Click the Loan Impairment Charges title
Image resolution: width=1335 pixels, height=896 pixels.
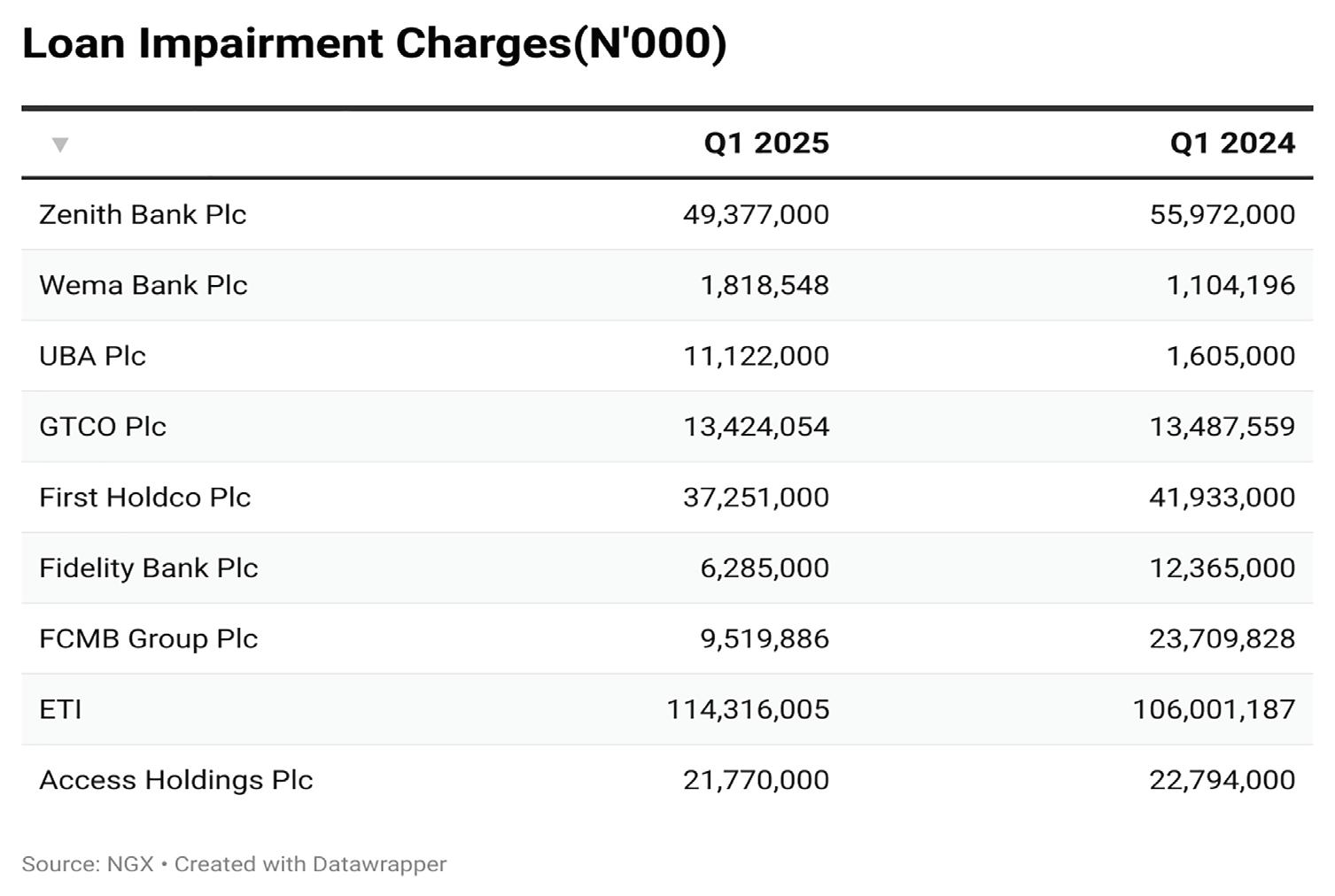(x=374, y=42)
